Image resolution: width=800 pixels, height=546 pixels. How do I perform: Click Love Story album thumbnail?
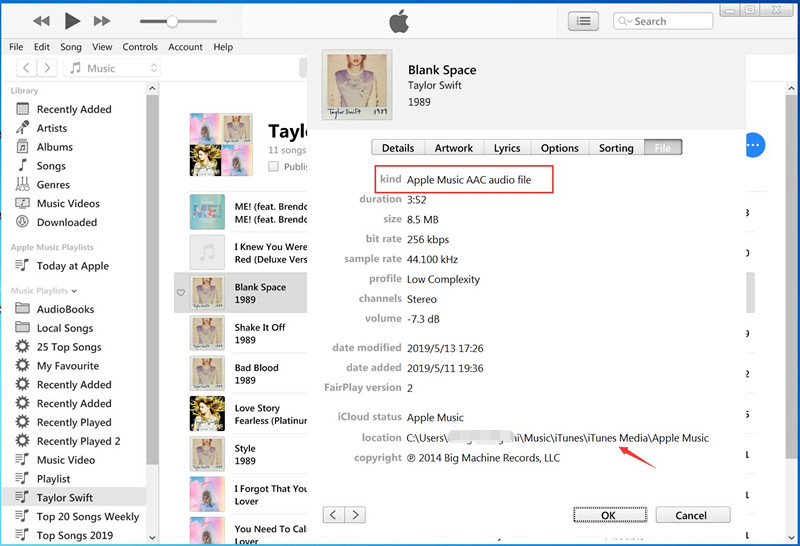pos(207,414)
